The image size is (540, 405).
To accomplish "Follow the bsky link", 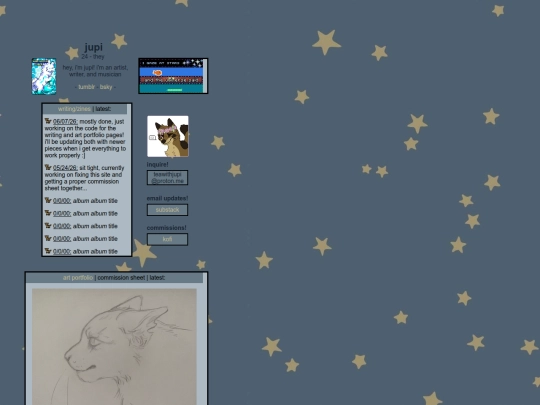I will pos(106,87).
